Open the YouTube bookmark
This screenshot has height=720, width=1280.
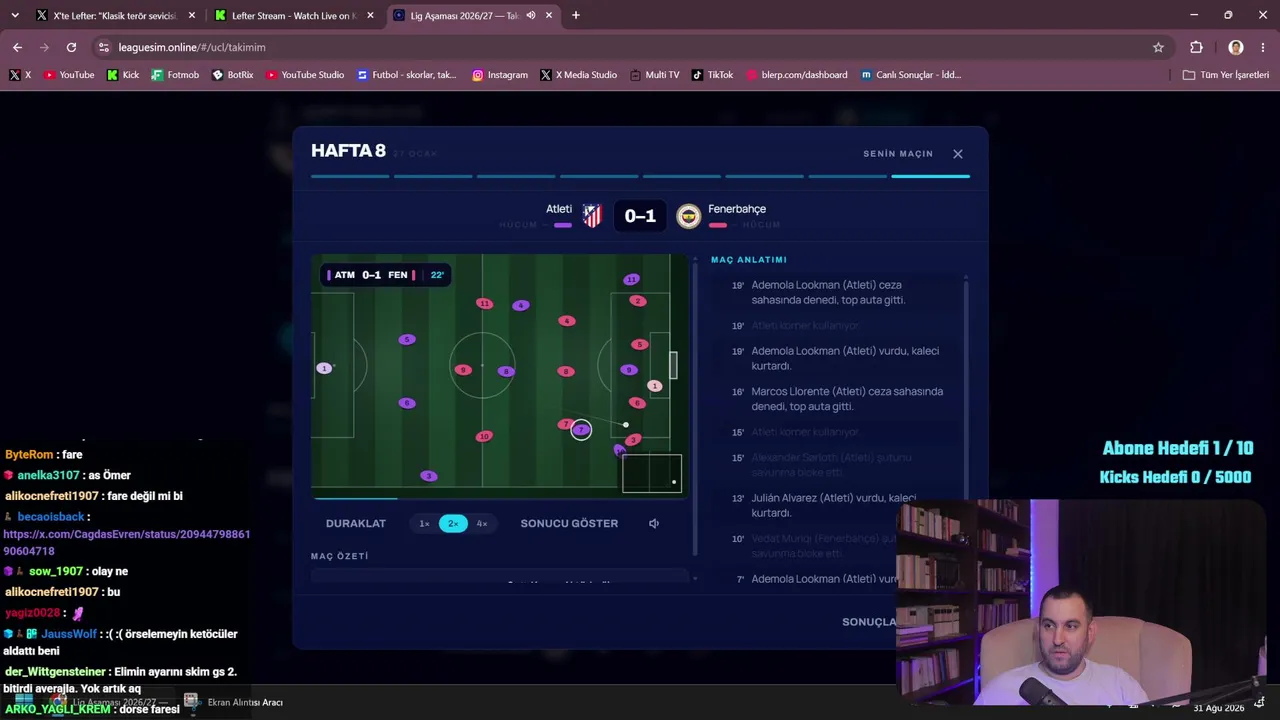[x=69, y=75]
